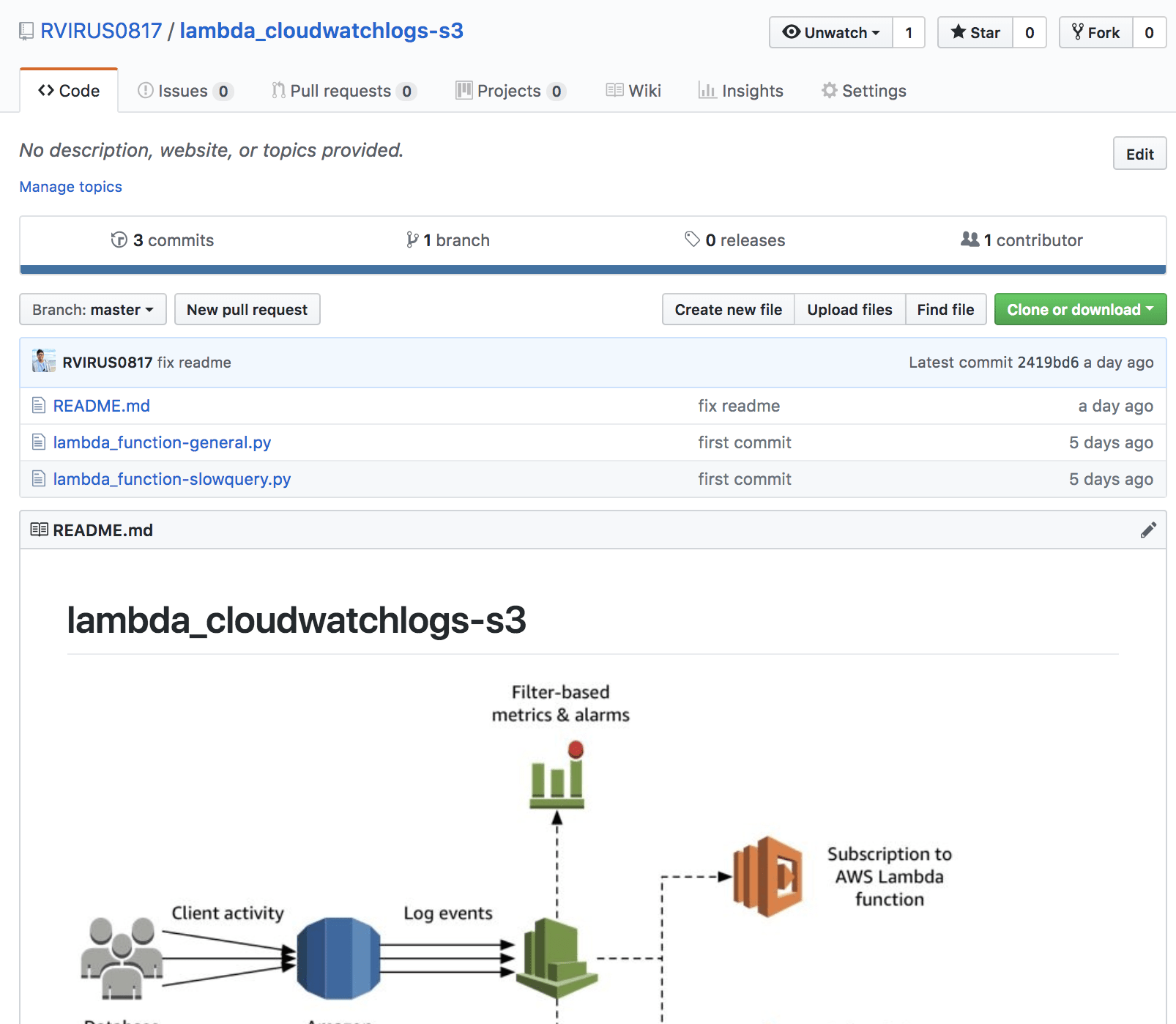
Task: Switch to the Issues tab
Action: click(x=185, y=91)
